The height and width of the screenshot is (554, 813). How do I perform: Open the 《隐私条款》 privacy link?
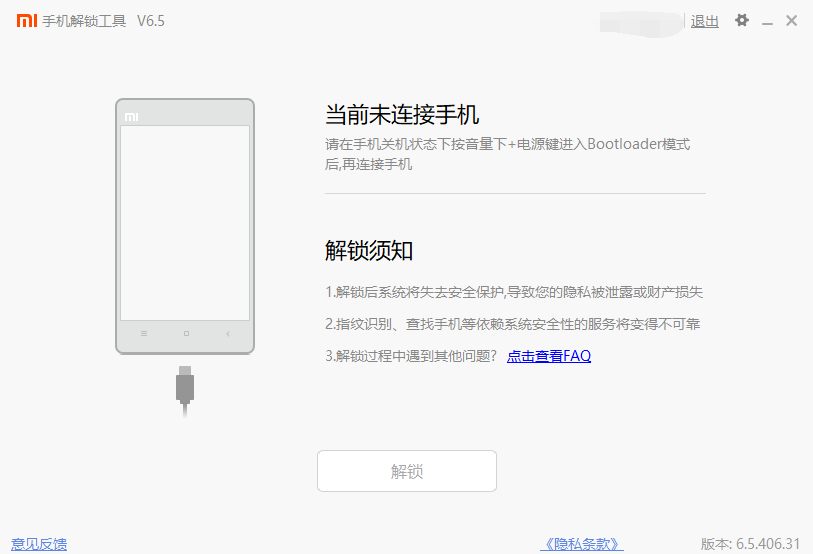(582, 544)
